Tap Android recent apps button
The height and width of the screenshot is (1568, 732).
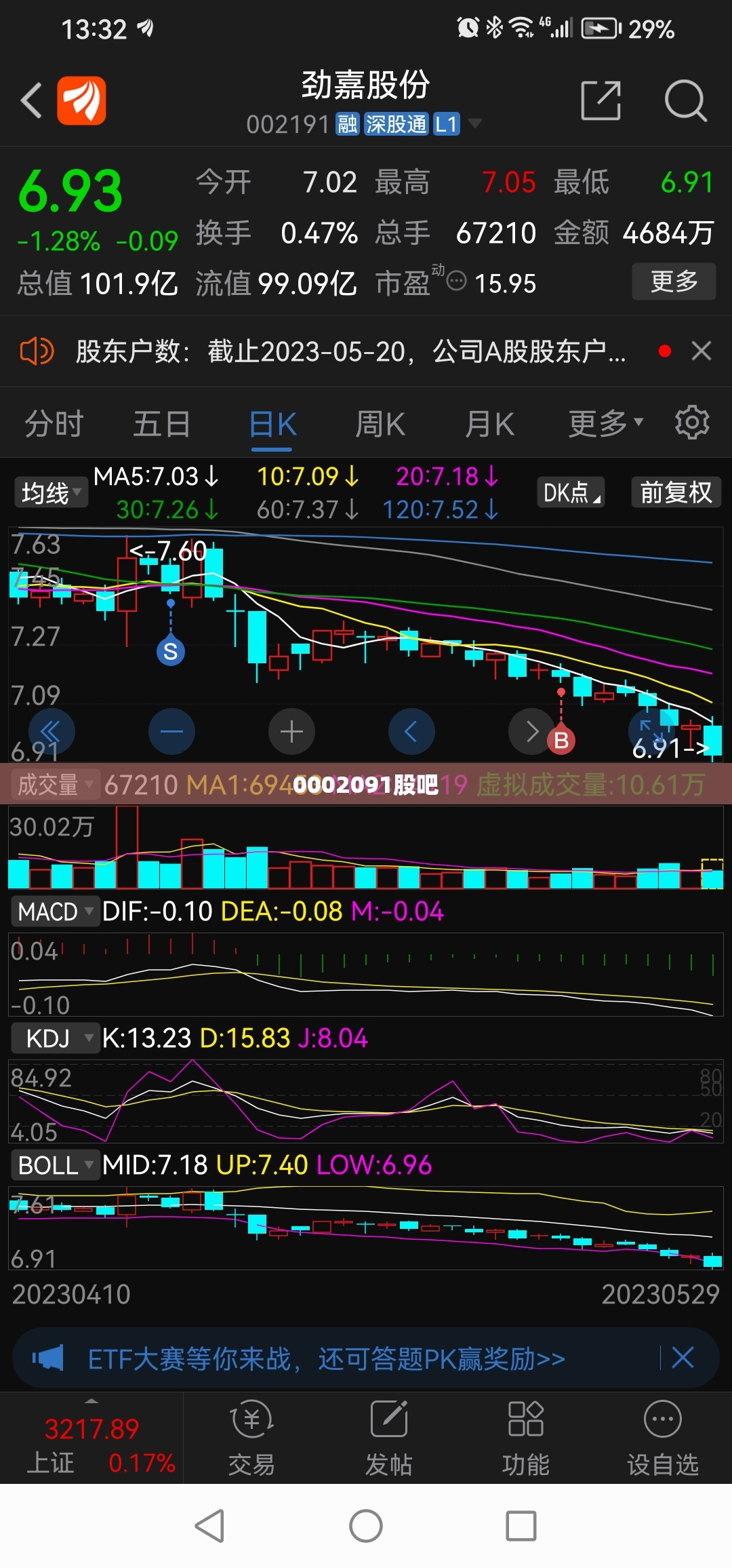(x=521, y=1526)
